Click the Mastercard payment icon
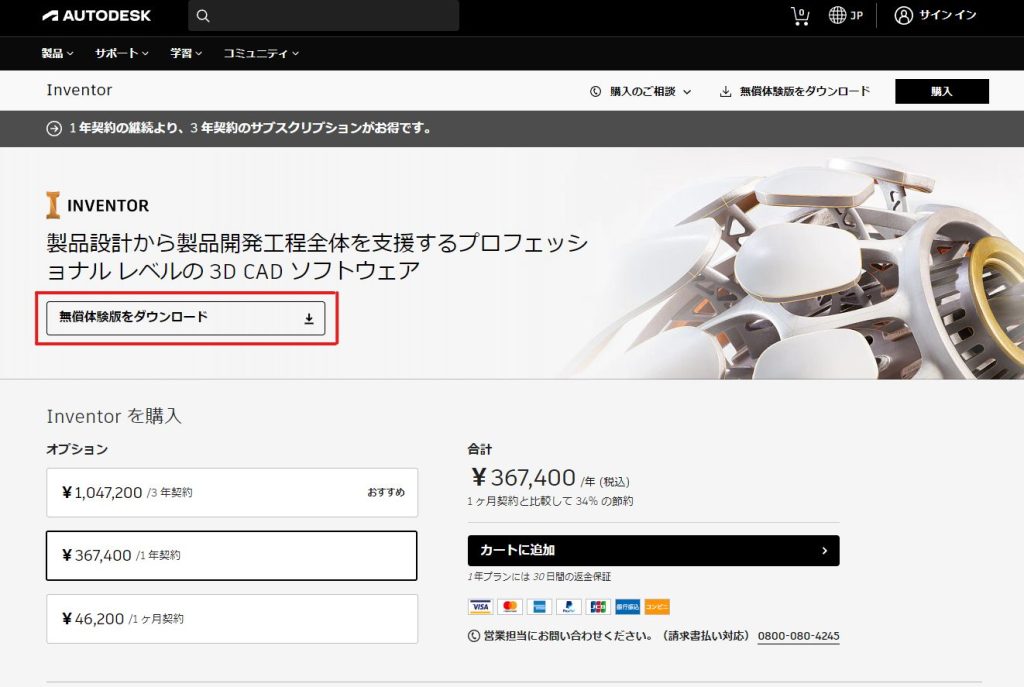Viewport: 1024px width, 687px height. 510,607
